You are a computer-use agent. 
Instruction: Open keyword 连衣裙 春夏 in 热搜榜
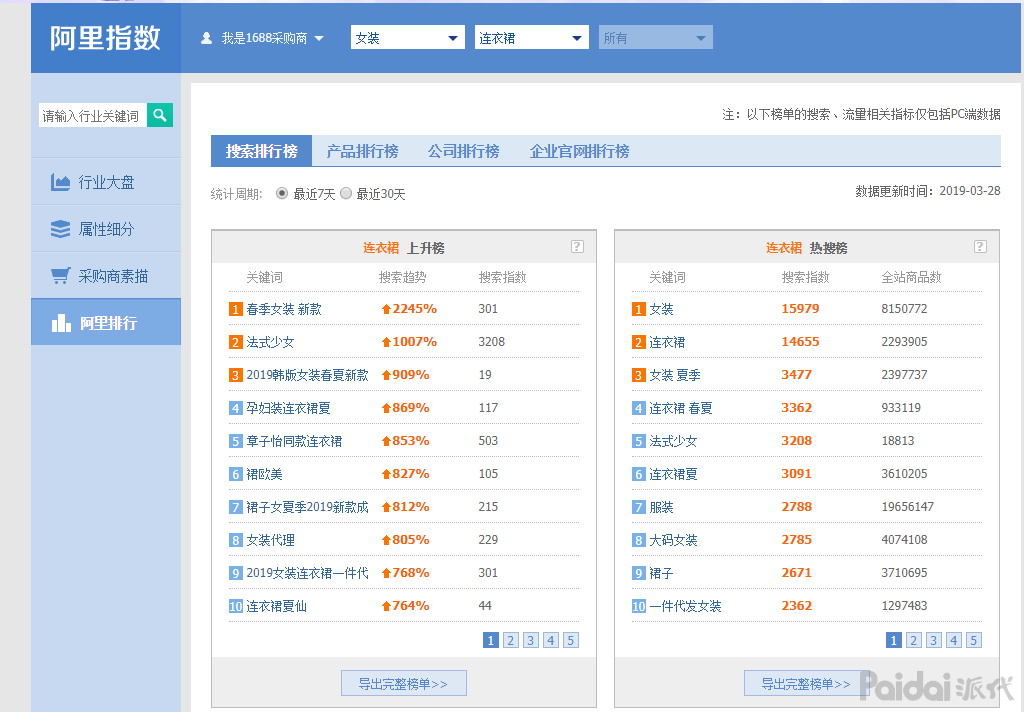[x=680, y=408]
